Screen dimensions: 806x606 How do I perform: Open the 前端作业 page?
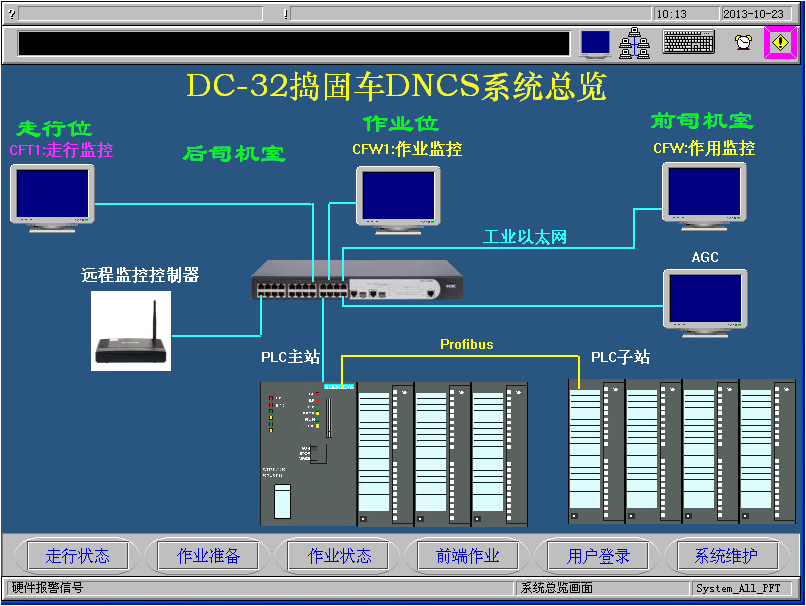(x=468, y=556)
